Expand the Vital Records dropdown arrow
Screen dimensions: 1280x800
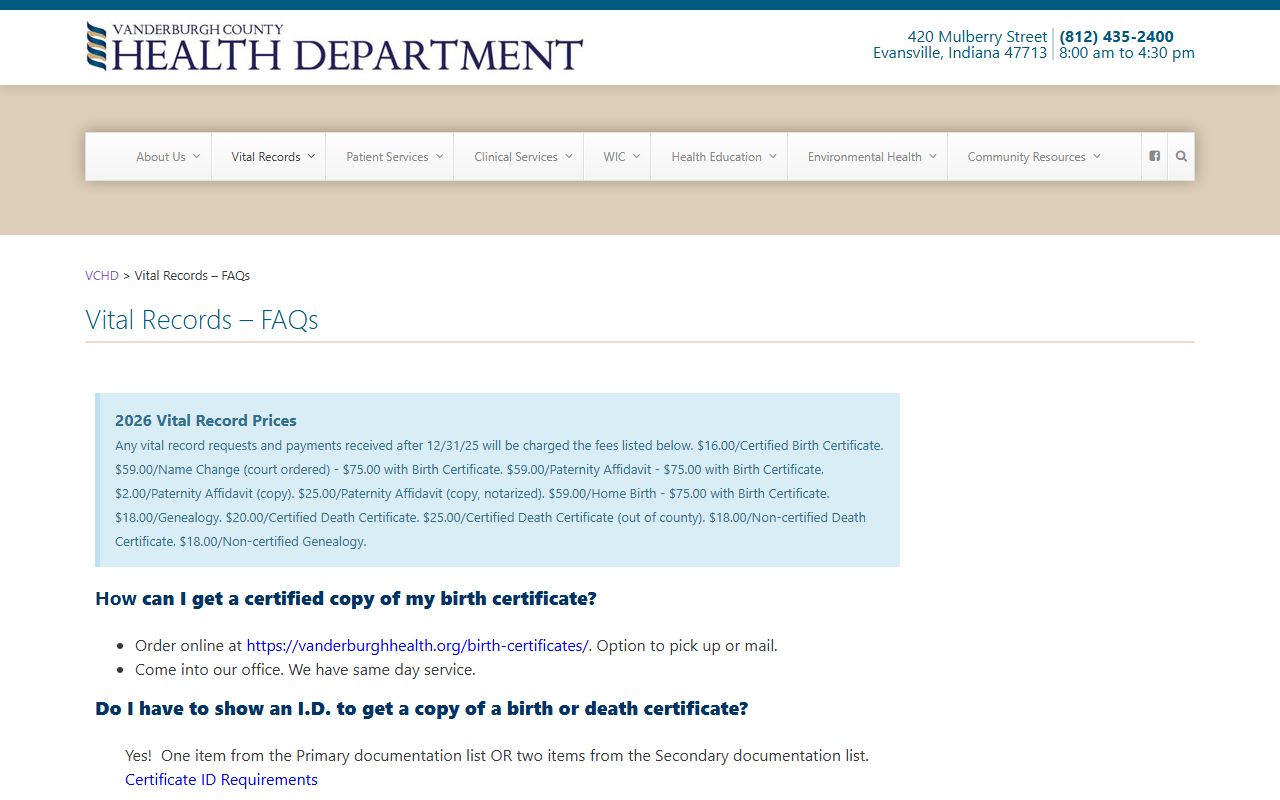(x=311, y=156)
